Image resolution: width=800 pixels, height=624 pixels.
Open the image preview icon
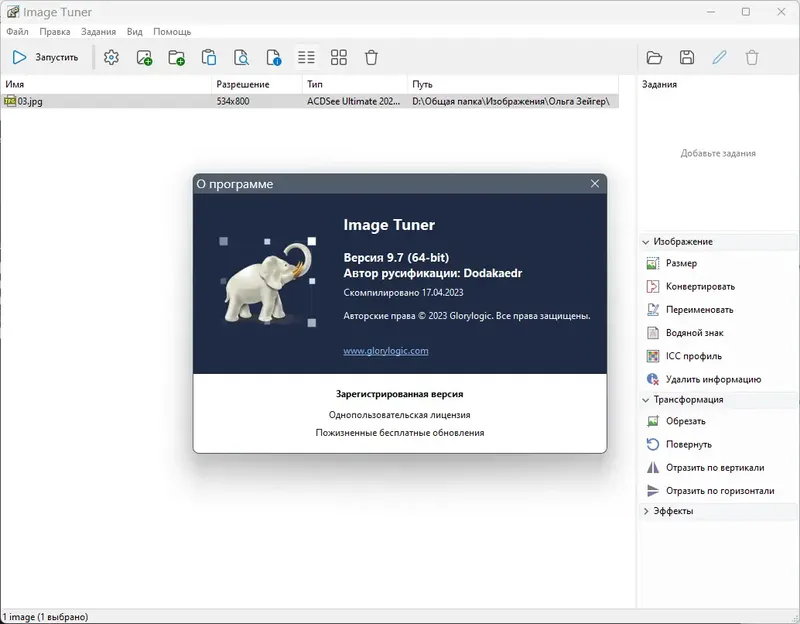[241, 57]
